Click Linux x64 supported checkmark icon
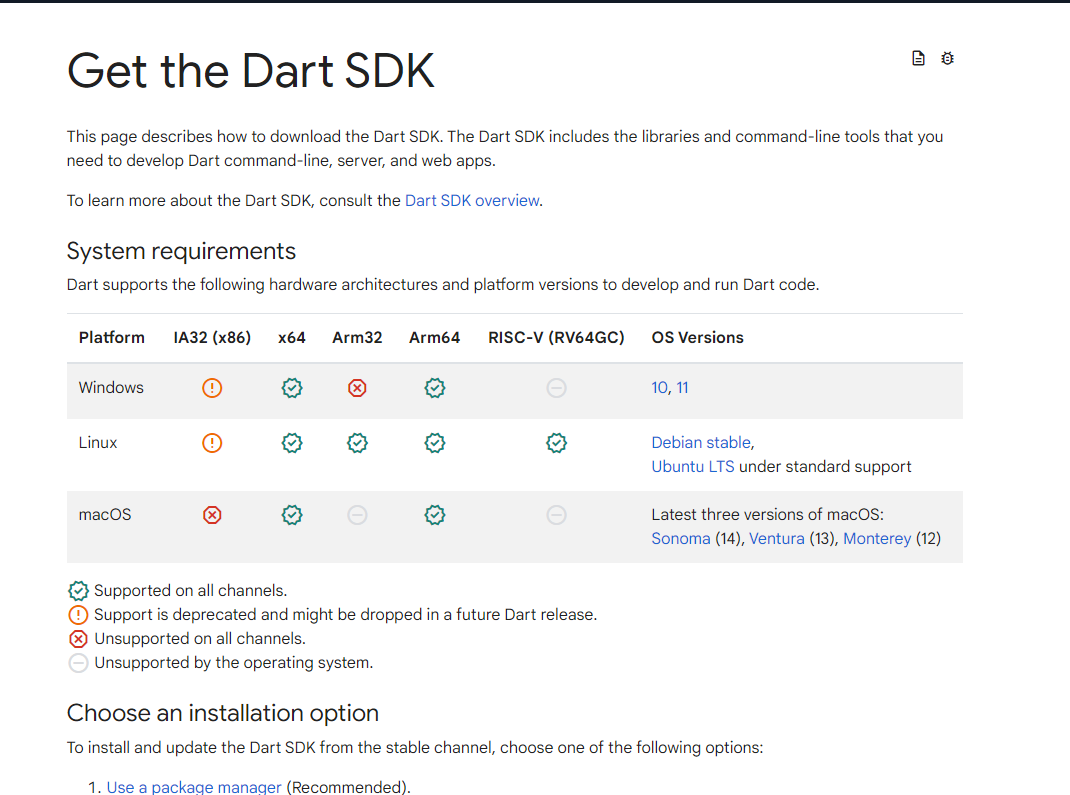The width and height of the screenshot is (1070, 795). click(x=292, y=443)
